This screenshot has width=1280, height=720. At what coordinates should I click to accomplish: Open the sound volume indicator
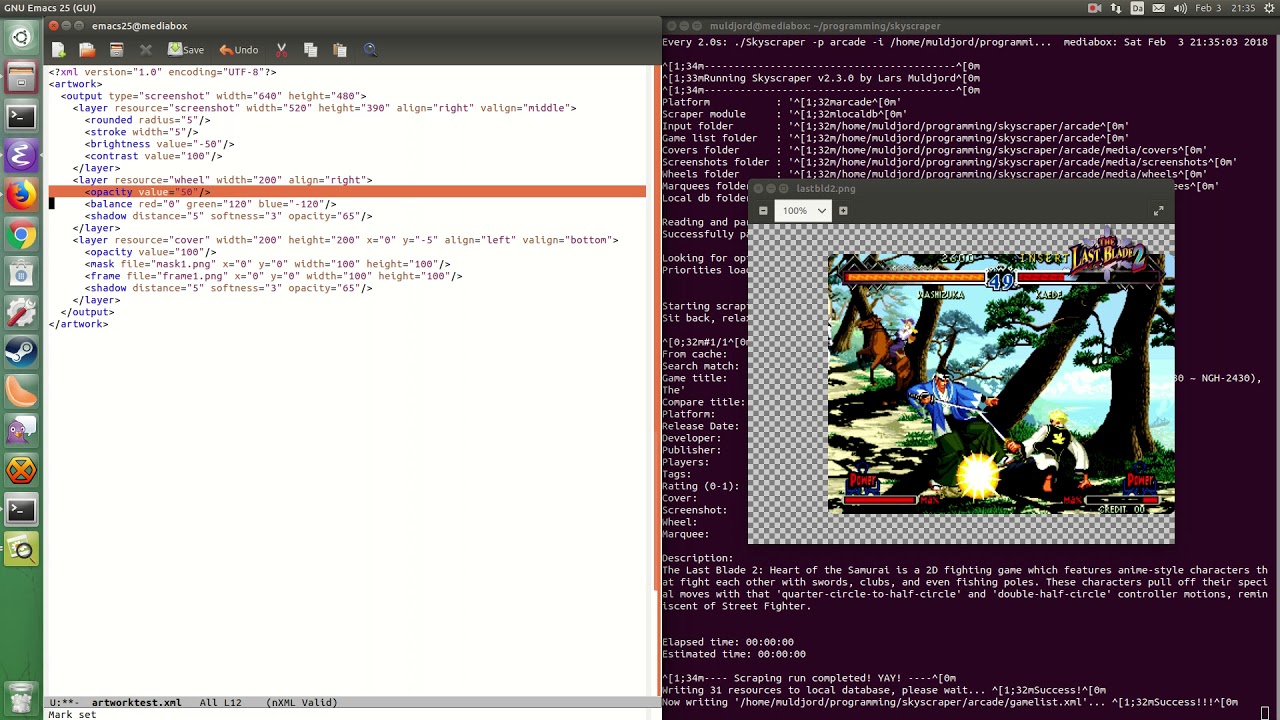pos(1180,8)
